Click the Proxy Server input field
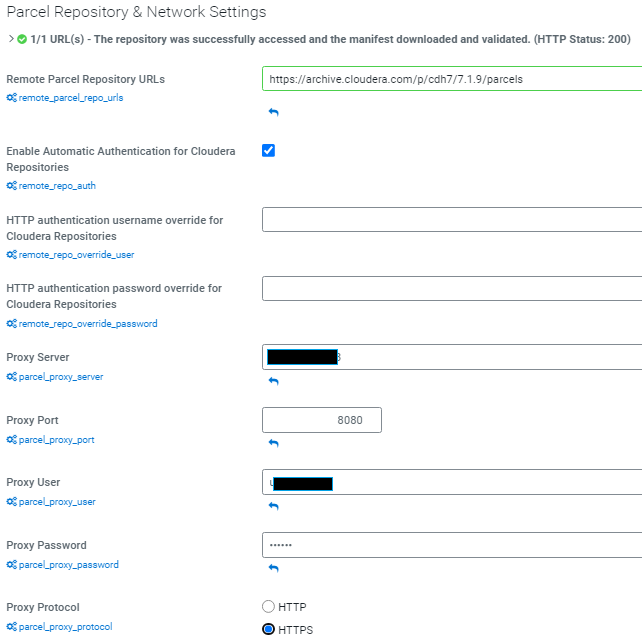Viewport: 642px width, 641px height. pos(452,357)
